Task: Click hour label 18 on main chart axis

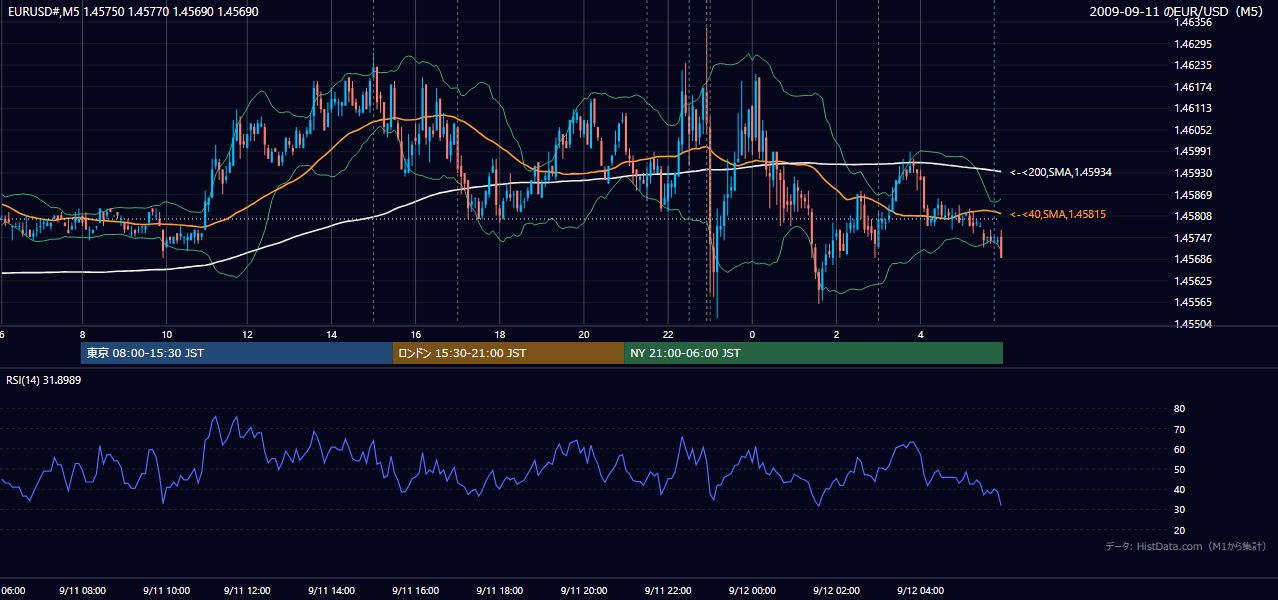Action: pyautogui.click(x=499, y=334)
